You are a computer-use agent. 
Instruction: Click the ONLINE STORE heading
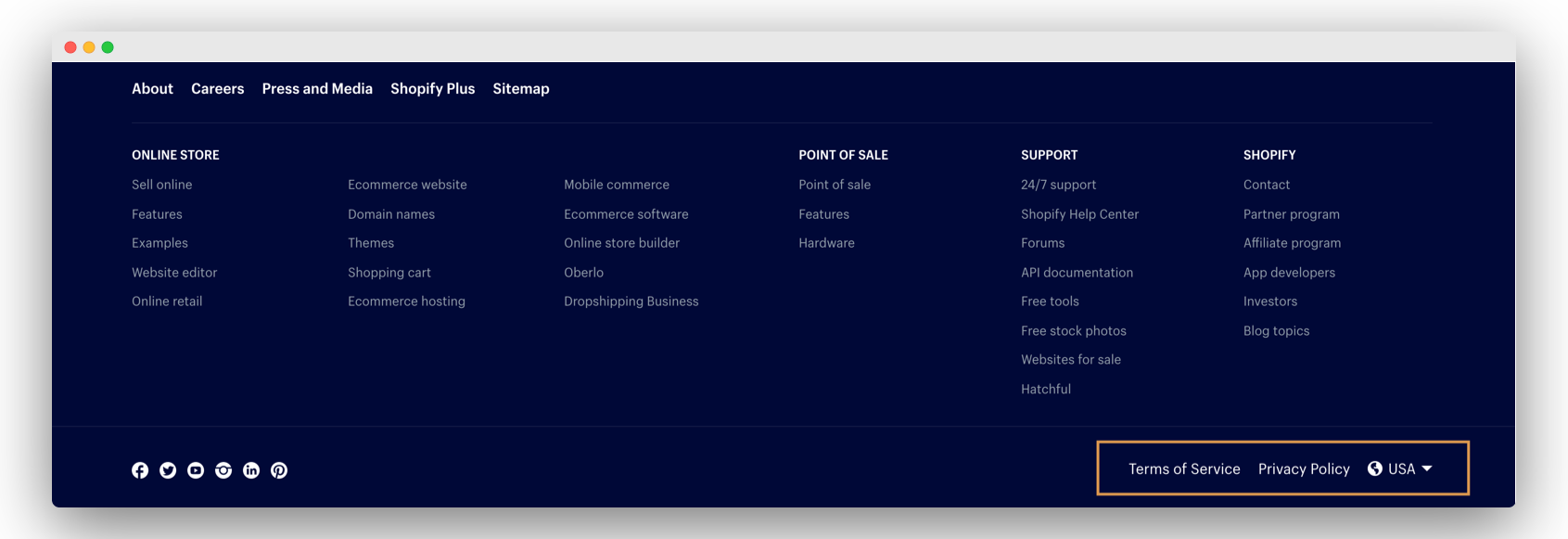[175, 155]
